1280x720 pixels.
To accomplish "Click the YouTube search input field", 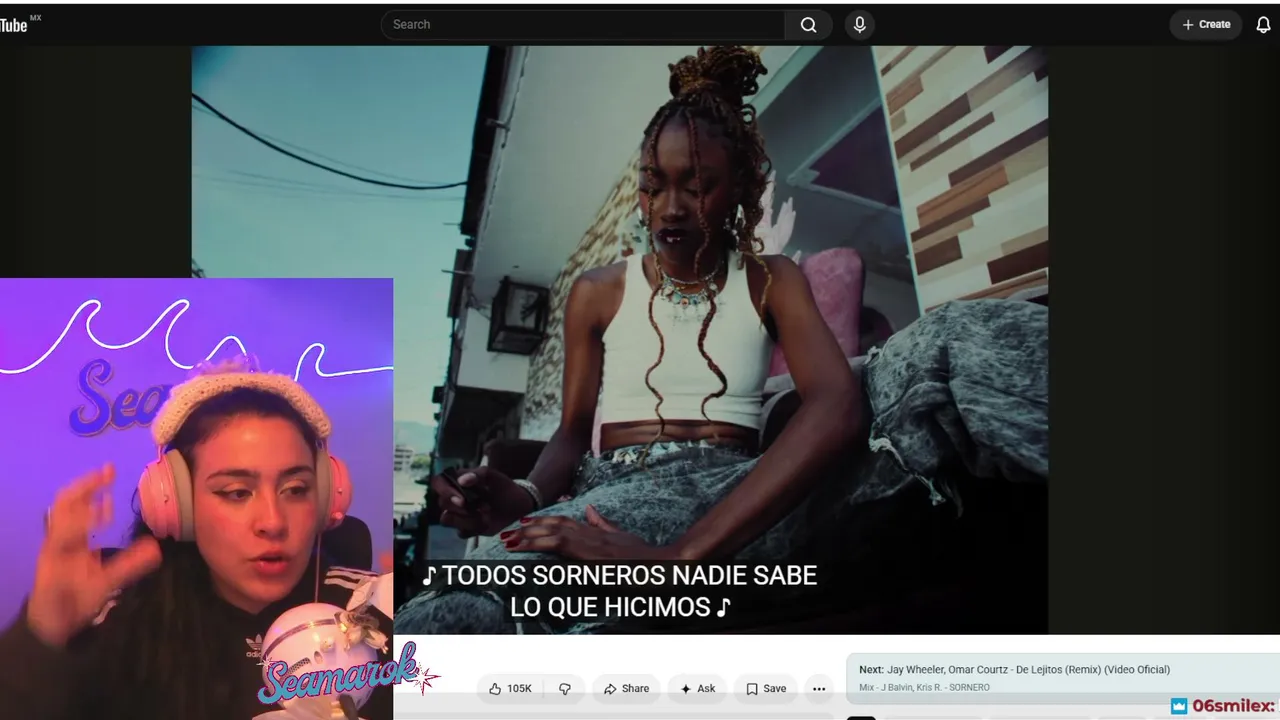I will [x=583, y=25].
